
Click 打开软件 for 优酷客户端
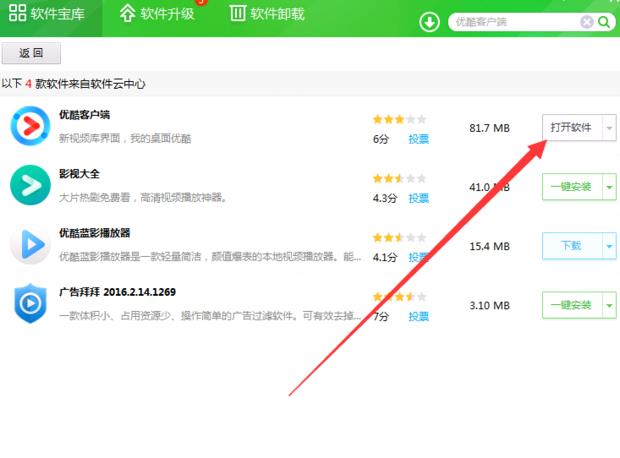(x=572, y=127)
